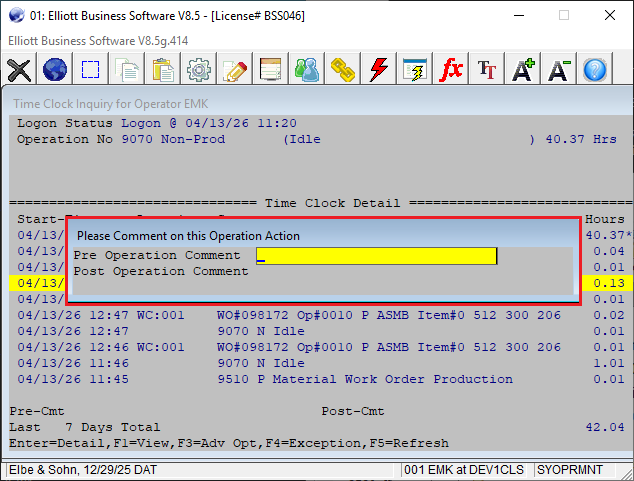Click the red lightning bolt icon

tap(379, 70)
